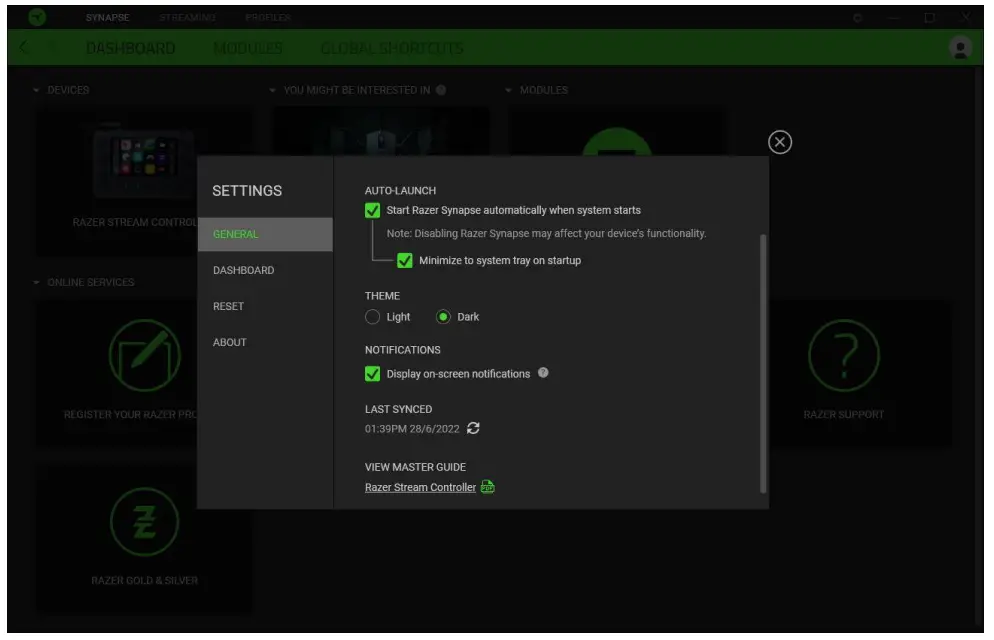Click the Razer logo in the title bar
The width and height of the screenshot is (994, 640).
click(x=36, y=18)
